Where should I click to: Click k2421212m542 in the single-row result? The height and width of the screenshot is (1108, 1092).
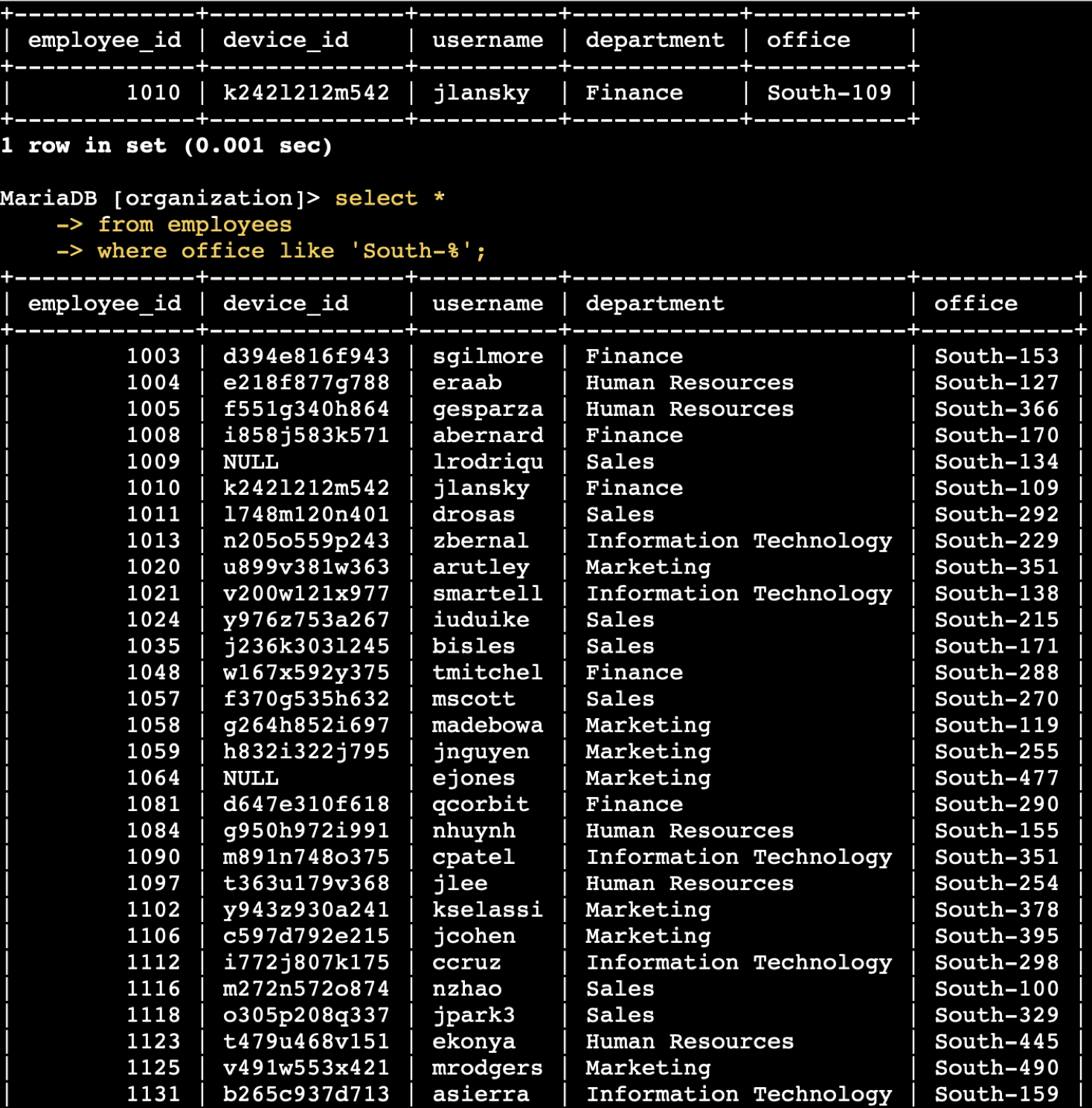pyautogui.click(x=306, y=93)
